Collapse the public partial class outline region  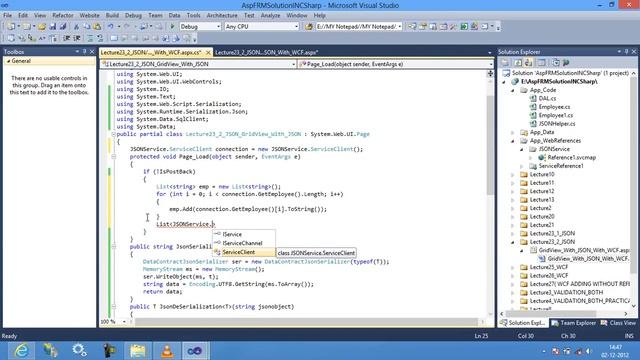tap(113, 134)
